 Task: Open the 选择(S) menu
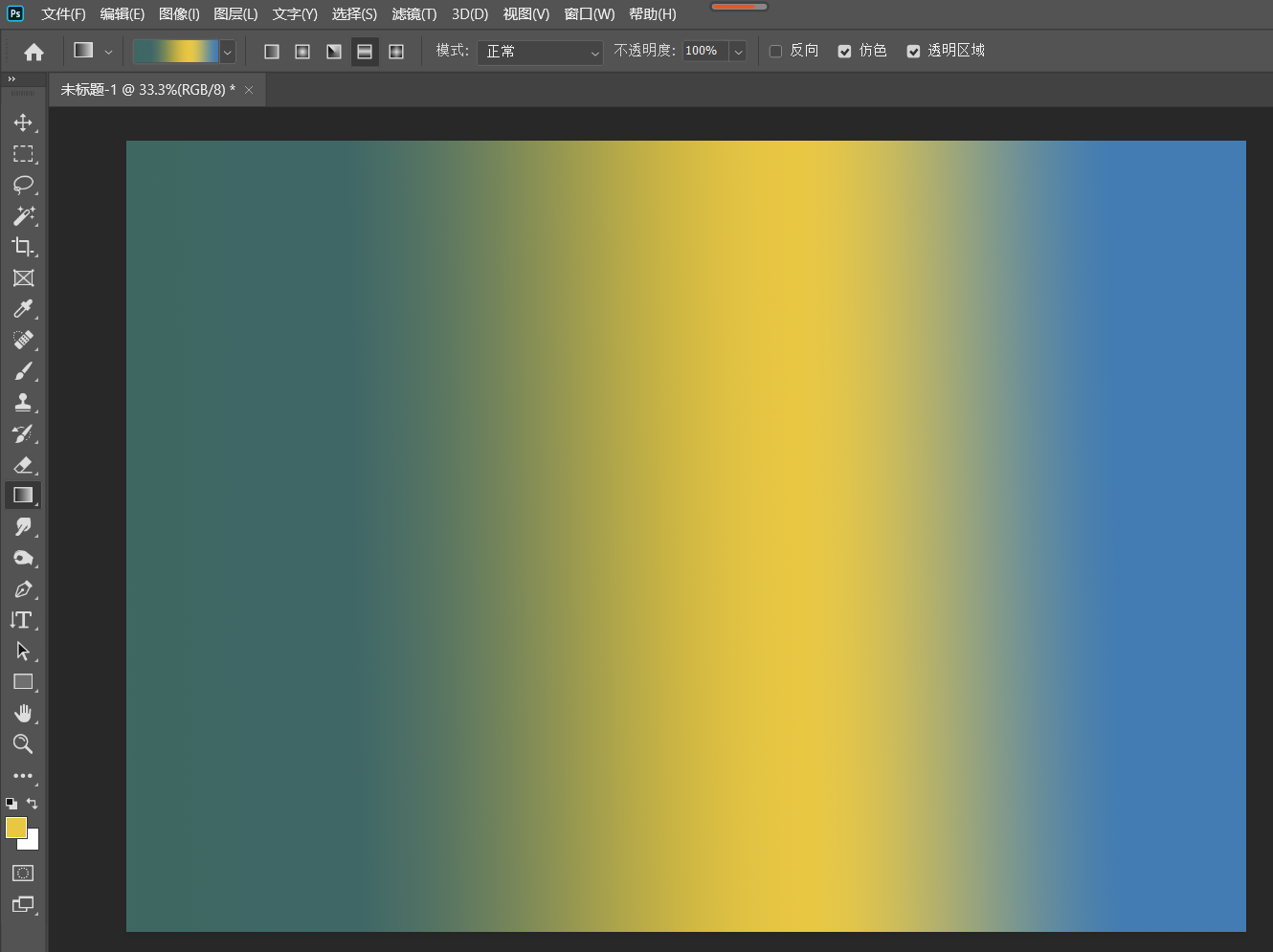coord(354,14)
